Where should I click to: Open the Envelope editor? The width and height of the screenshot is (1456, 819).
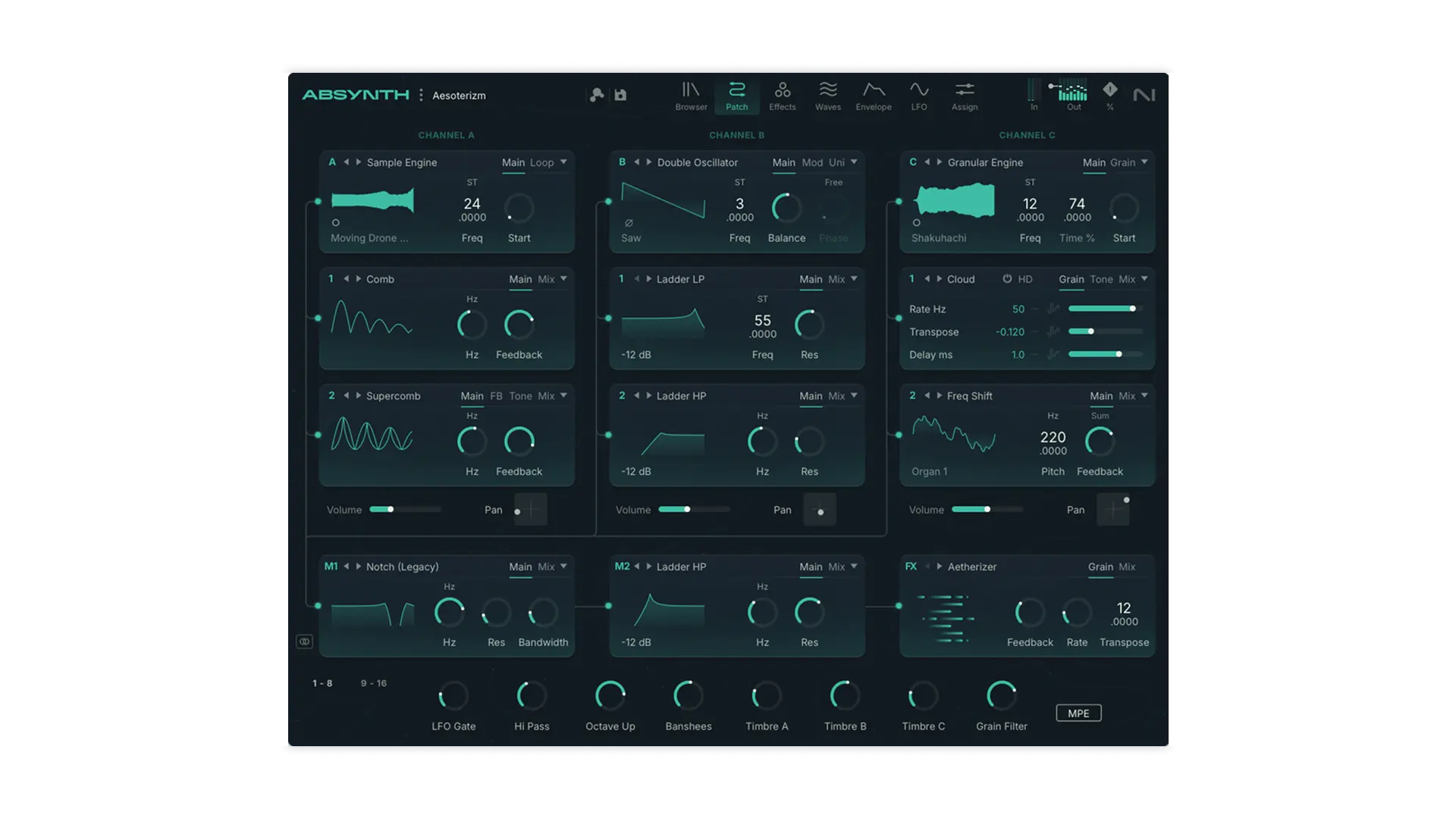coord(874,96)
